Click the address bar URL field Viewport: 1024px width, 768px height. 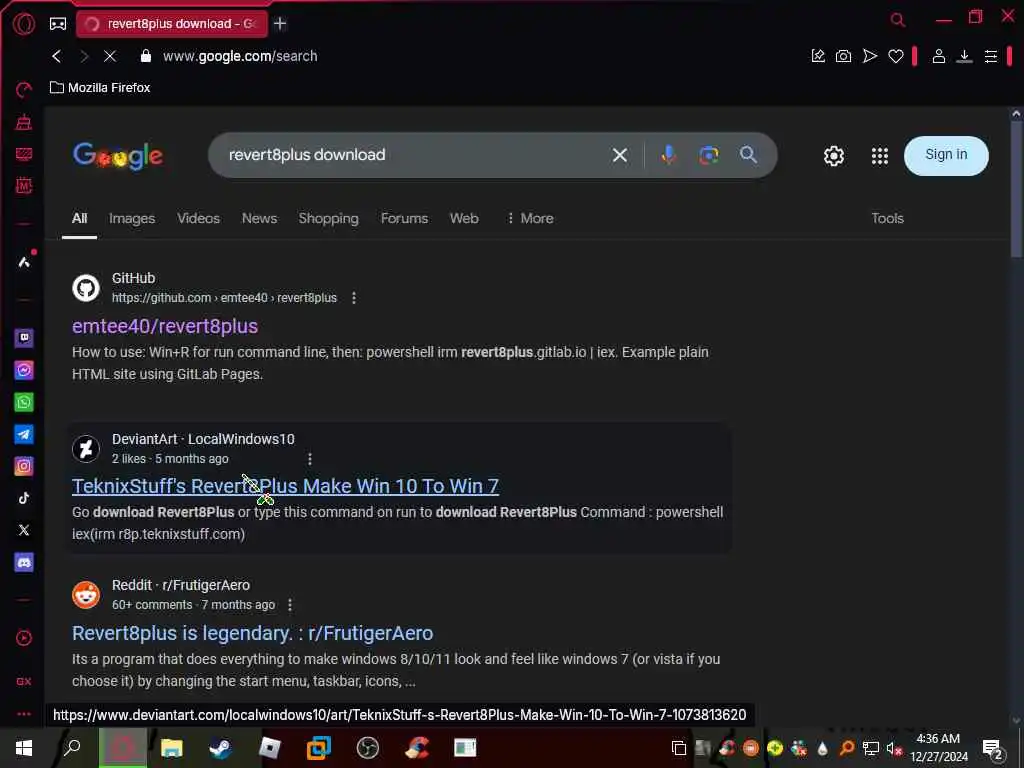tap(240, 56)
